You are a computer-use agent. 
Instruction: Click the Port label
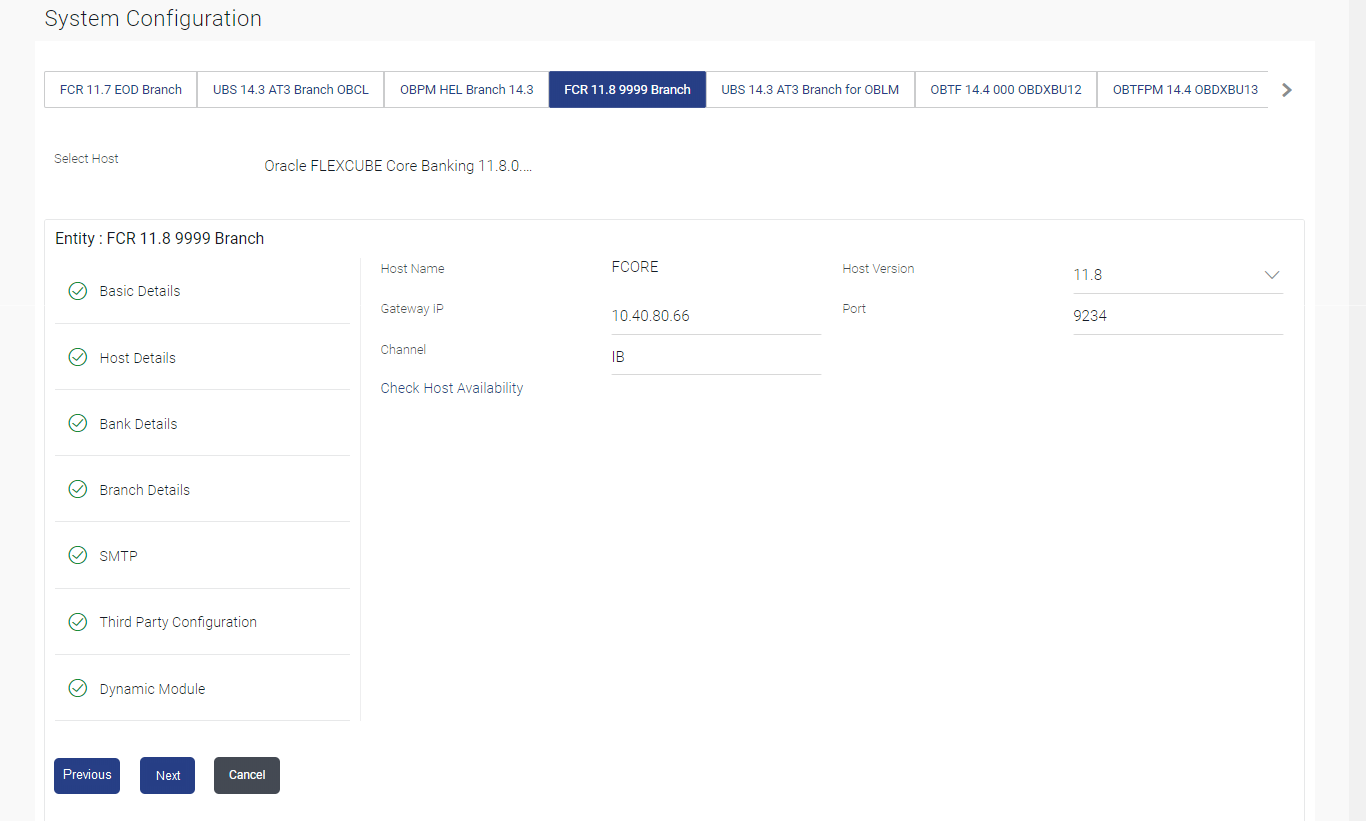[854, 309]
